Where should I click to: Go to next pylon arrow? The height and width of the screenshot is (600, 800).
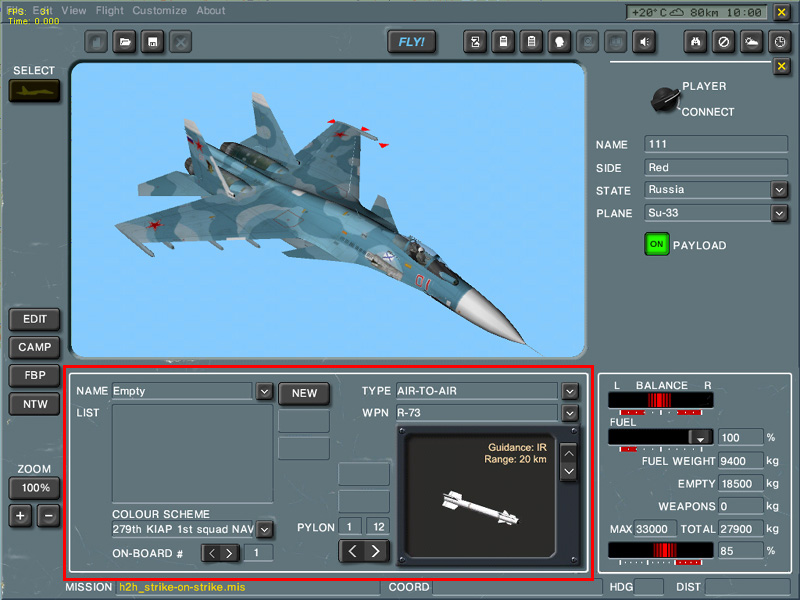(x=376, y=551)
